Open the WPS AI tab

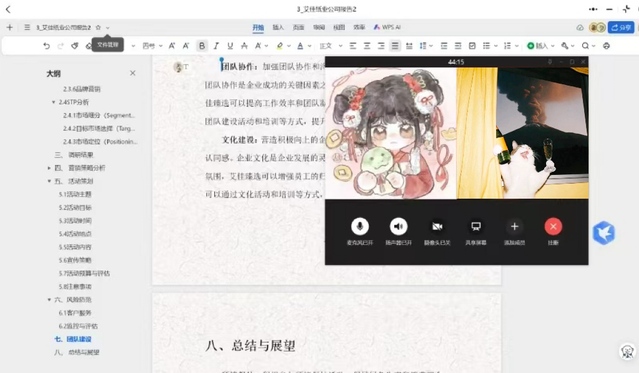click(387, 27)
